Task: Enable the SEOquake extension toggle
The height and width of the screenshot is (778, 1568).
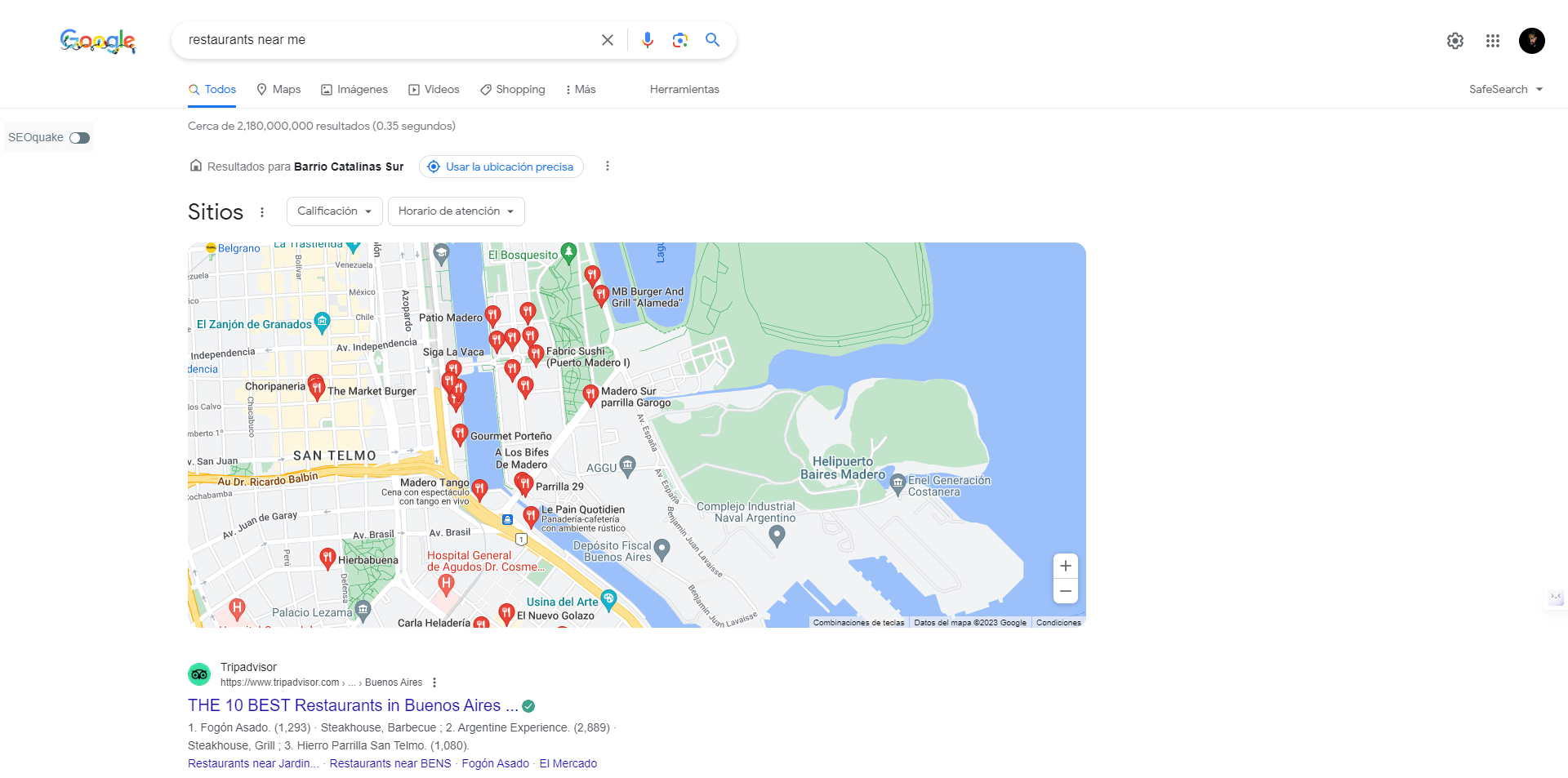Action: (78, 137)
